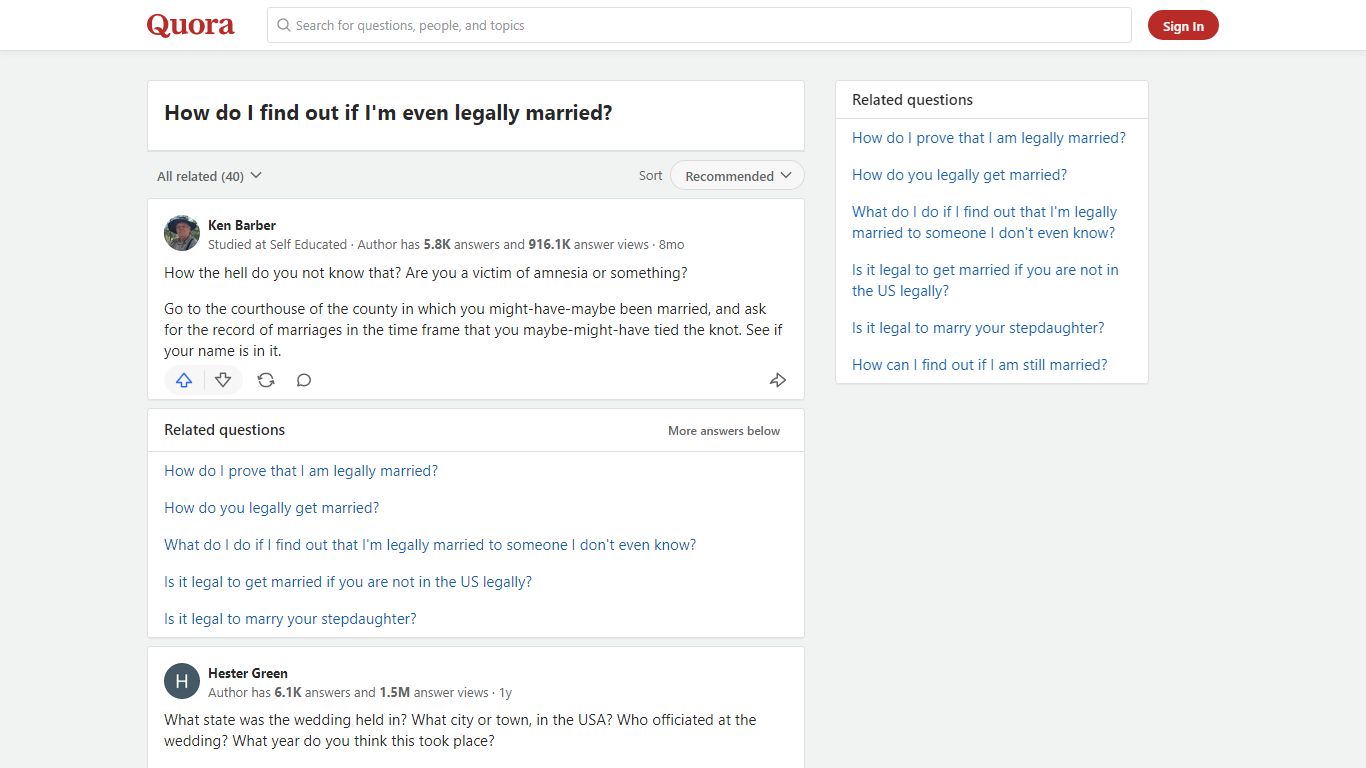Image resolution: width=1366 pixels, height=768 pixels.
Task: Focus the Quora search field
Action: click(699, 25)
